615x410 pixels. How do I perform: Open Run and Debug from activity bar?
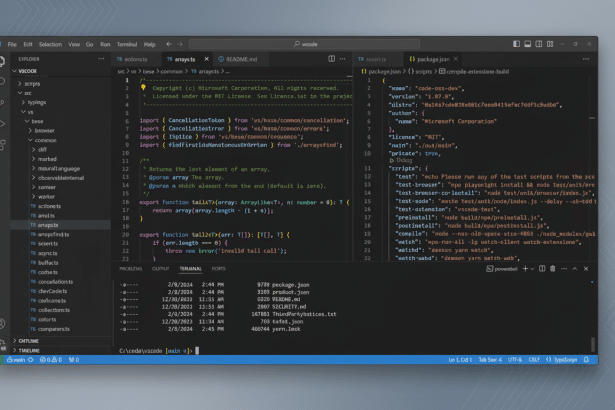click(x=2, y=124)
